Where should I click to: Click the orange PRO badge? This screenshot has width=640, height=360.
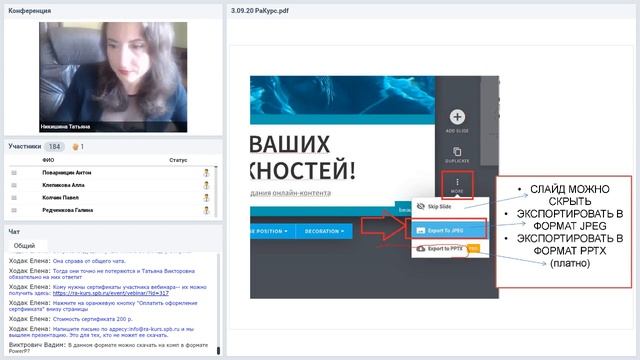(x=473, y=249)
